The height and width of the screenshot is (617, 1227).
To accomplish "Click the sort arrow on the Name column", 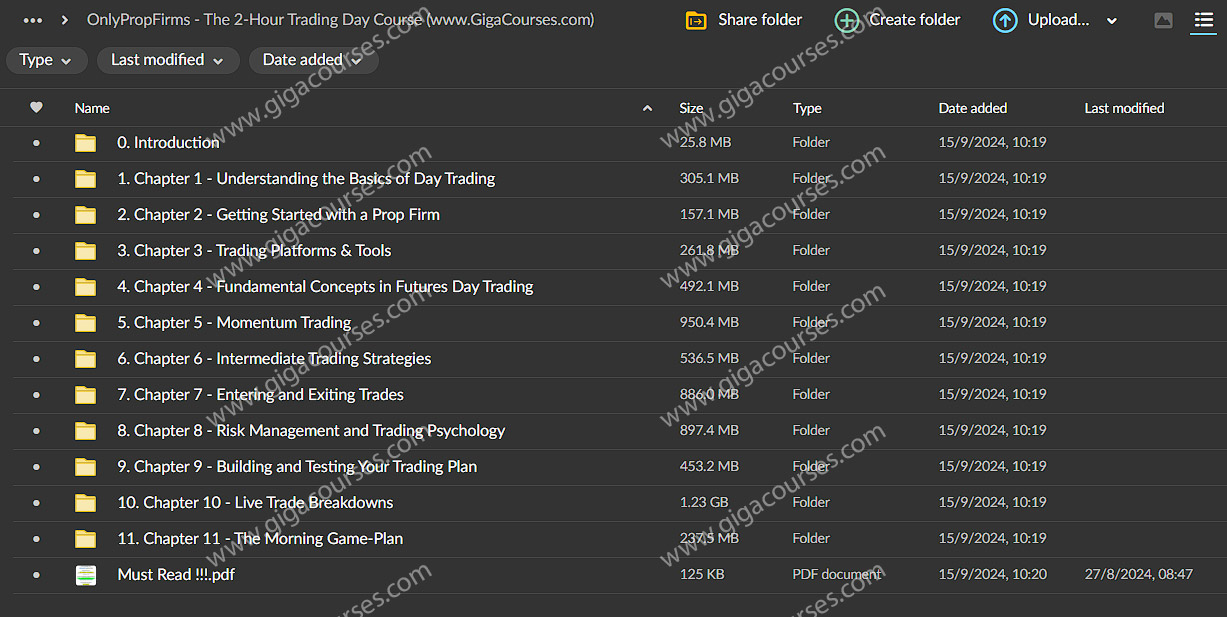I will [x=647, y=107].
